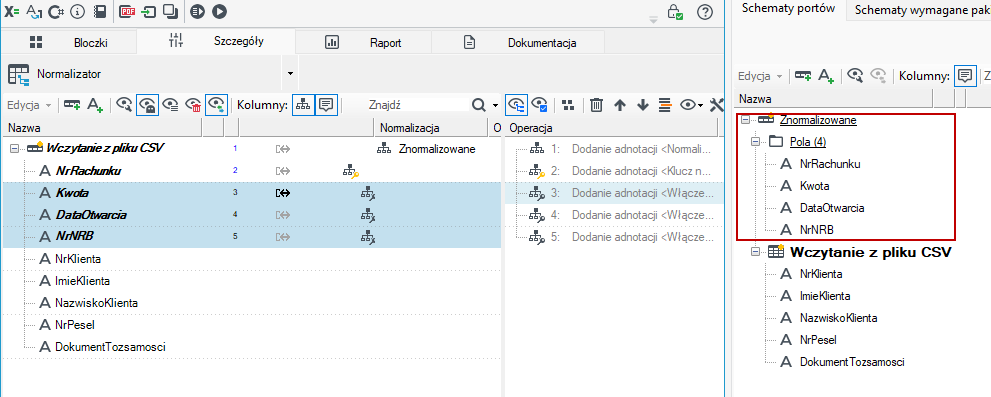Click add-field A+ icon in left toolbar
This screenshot has height=397, width=991.
(x=95, y=105)
